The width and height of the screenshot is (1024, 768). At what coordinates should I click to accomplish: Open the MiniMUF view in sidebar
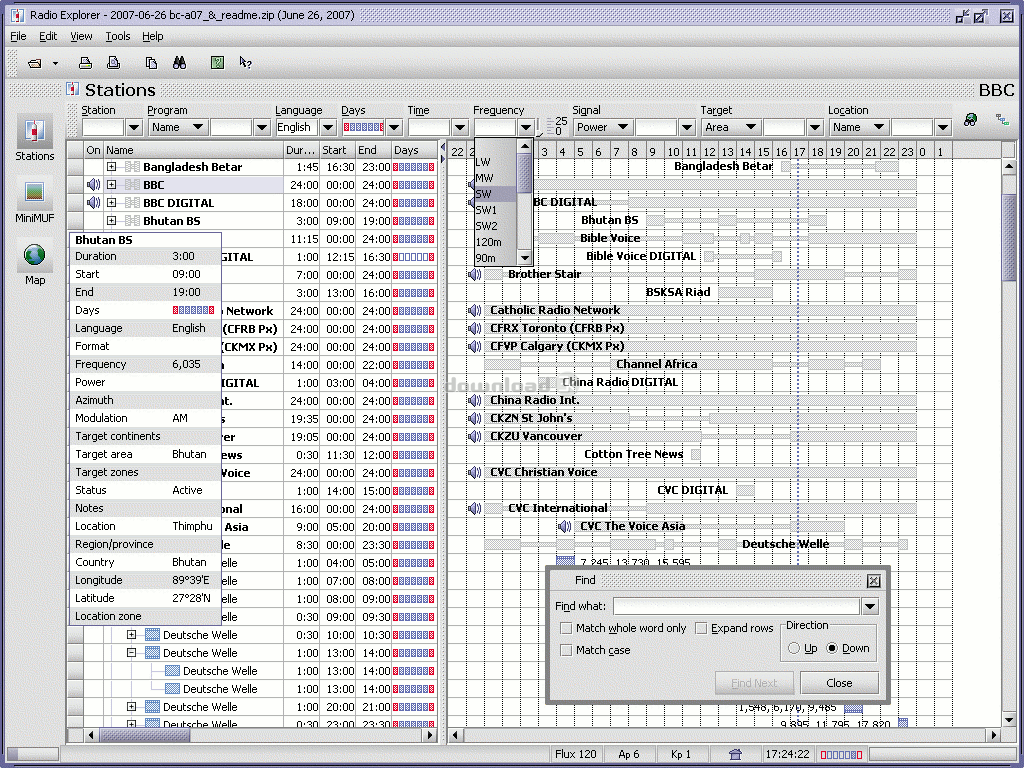pyautogui.click(x=35, y=200)
